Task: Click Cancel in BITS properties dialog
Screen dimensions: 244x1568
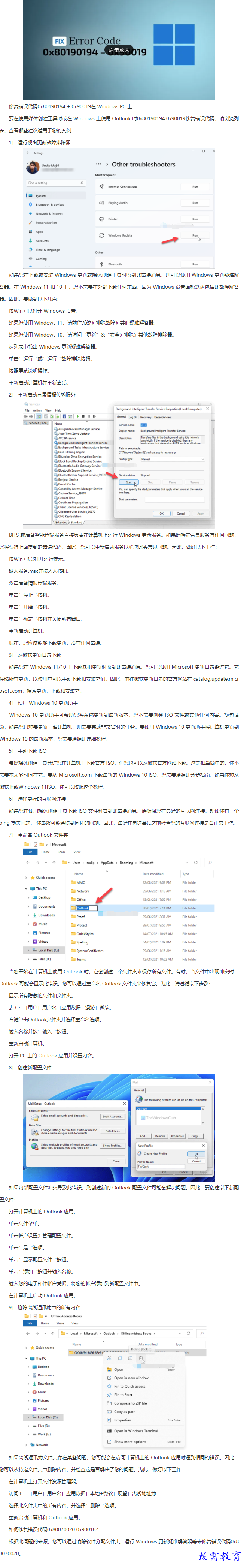Action: click(181, 514)
